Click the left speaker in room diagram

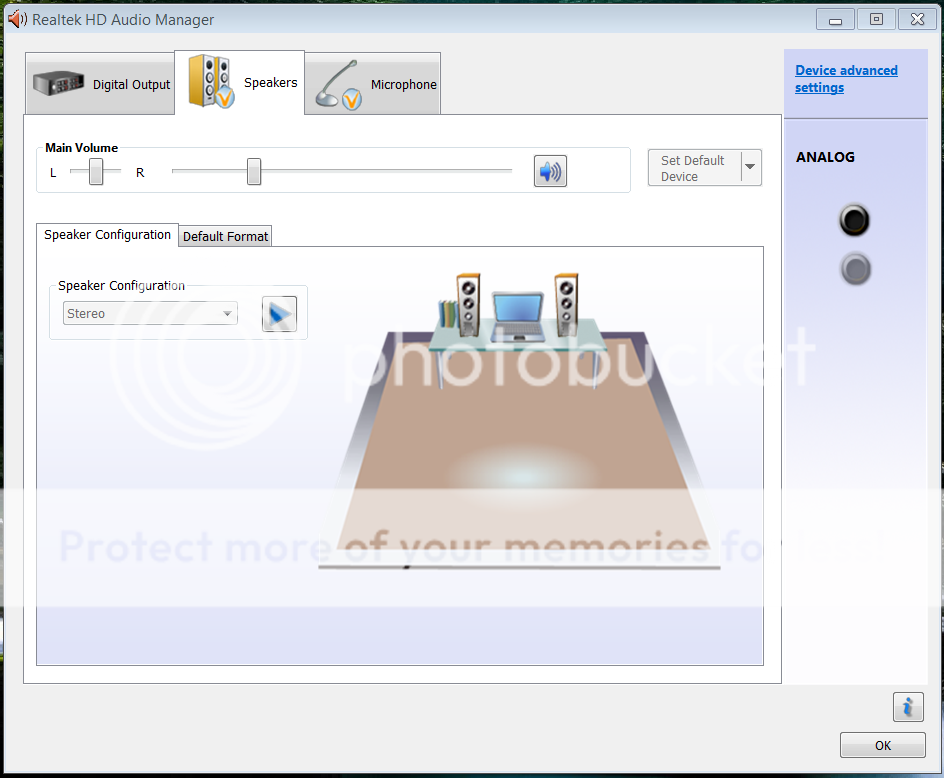point(467,303)
